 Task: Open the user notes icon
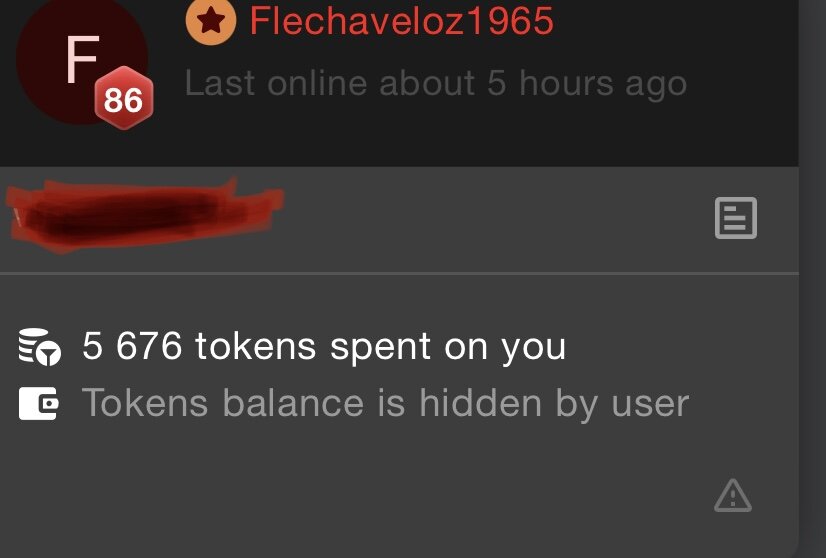[735, 218]
